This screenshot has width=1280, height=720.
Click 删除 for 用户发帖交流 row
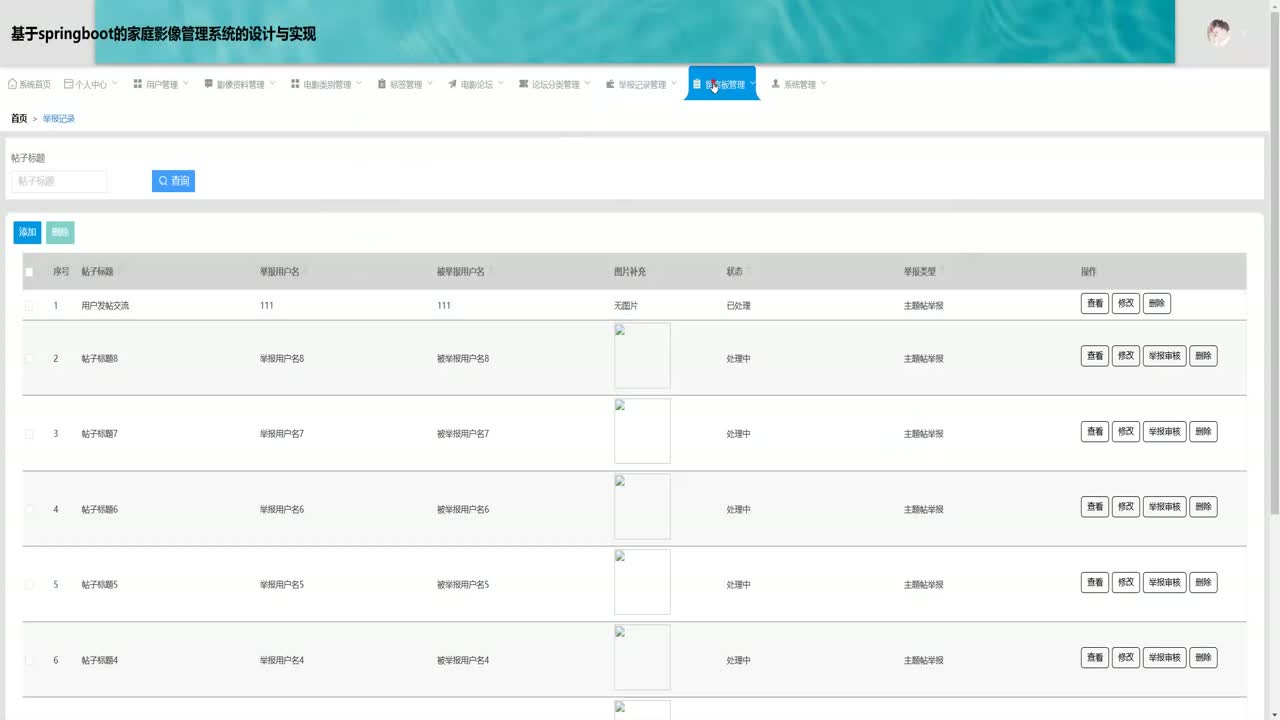pyautogui.click(x=1157, y=303)
